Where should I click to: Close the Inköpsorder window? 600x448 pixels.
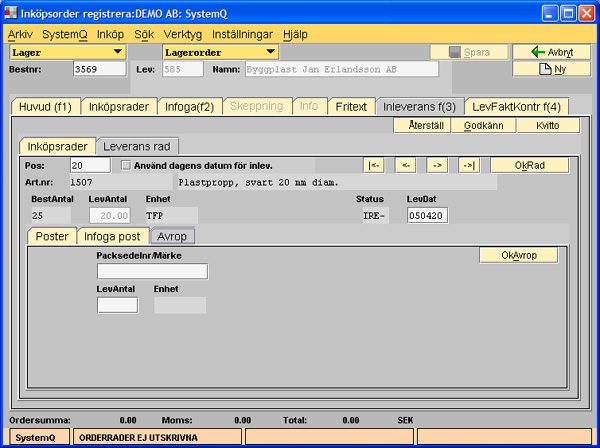click(x=586, y=14)
